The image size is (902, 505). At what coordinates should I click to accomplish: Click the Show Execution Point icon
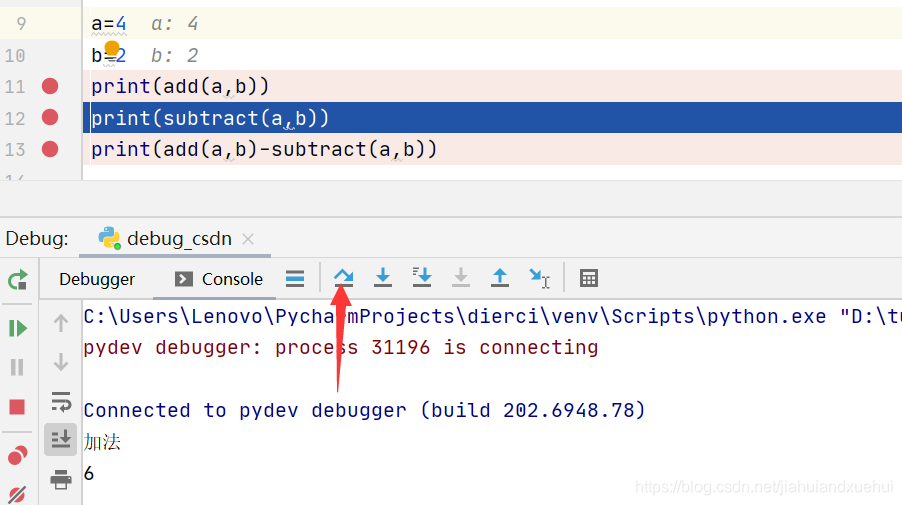295,278
